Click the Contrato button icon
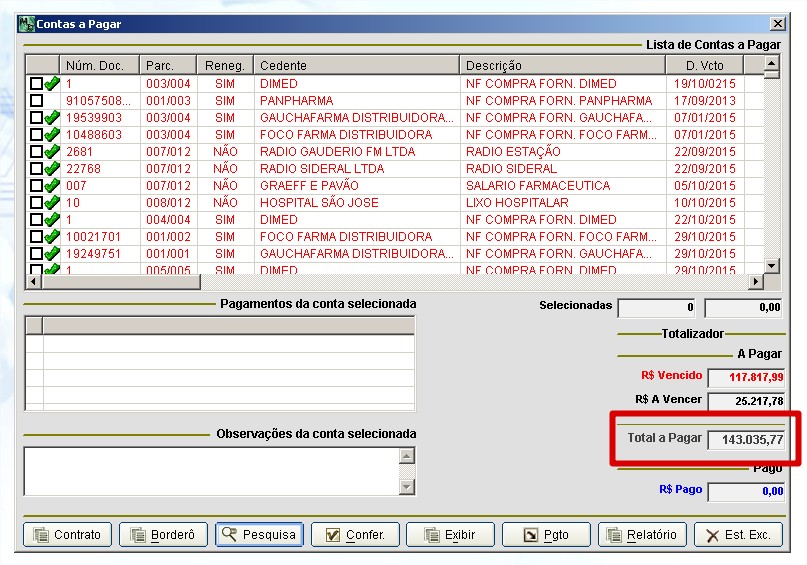This screenshot has width=807, height=565. [x=41, y=535]
